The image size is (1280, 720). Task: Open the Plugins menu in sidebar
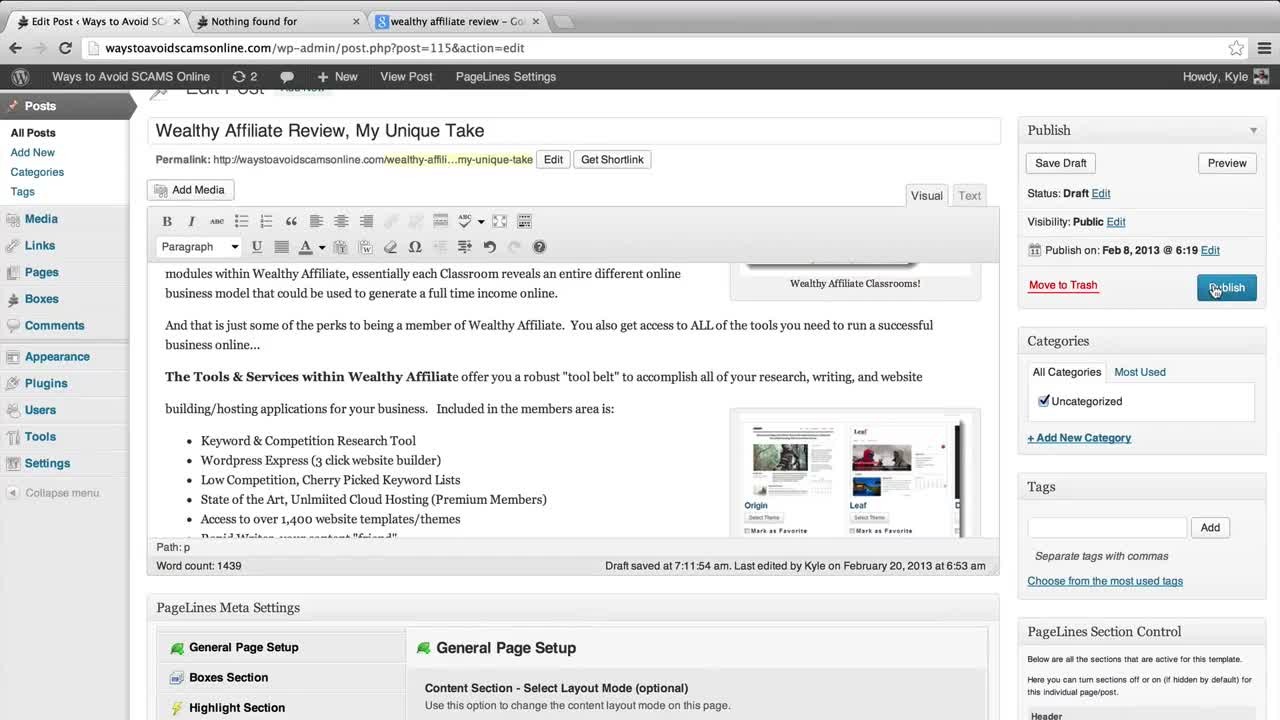[x=46, y=383]
